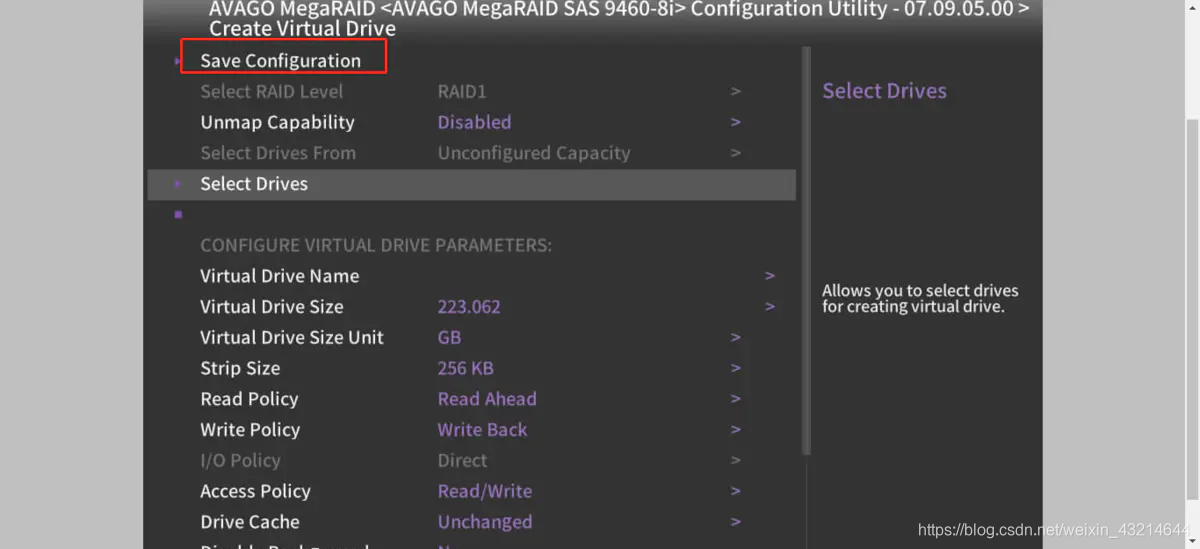The width and height of the screenshot is (1200, 549).
Task: Change the Write Back policy value
Action: tap(482, 430)
